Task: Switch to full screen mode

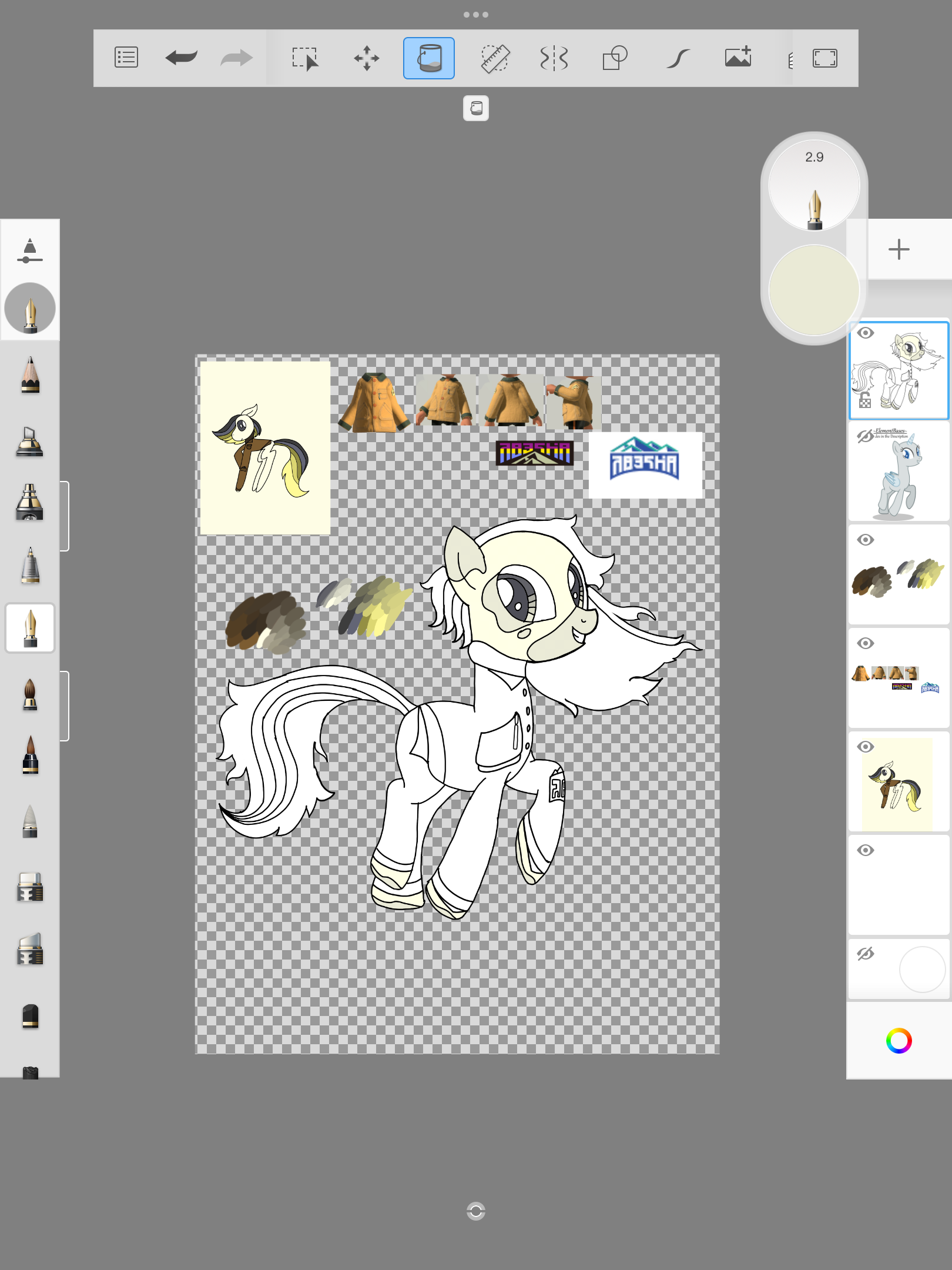Action: pos(825,58)
